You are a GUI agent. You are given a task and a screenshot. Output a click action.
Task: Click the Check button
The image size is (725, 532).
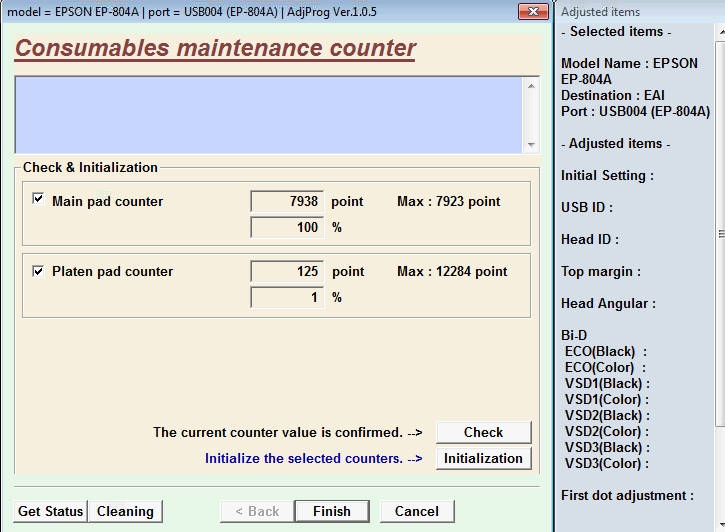point(484,432)
